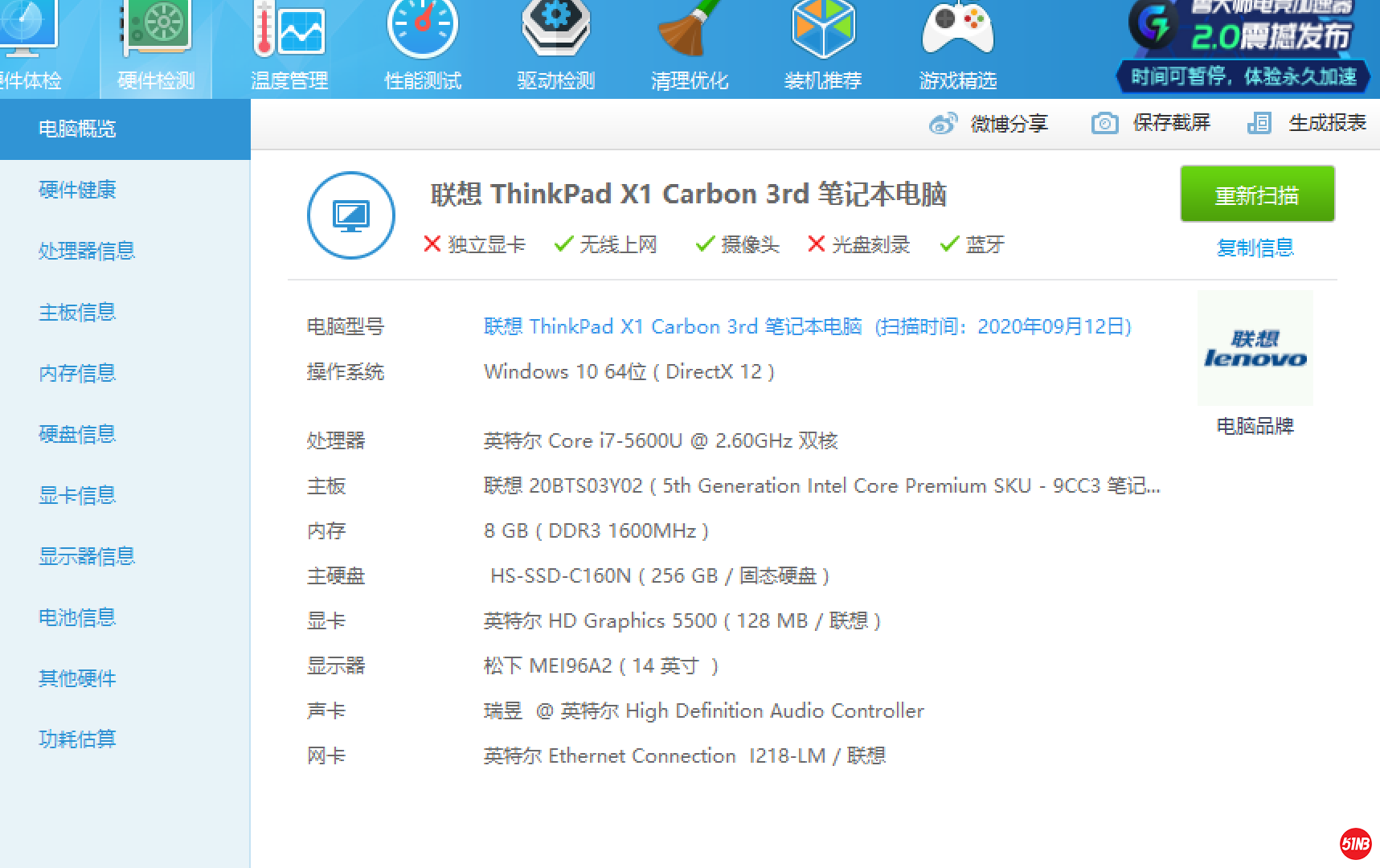View 显示器信息 in the sidebar
Screen dimensions: 1380x868
87,556
